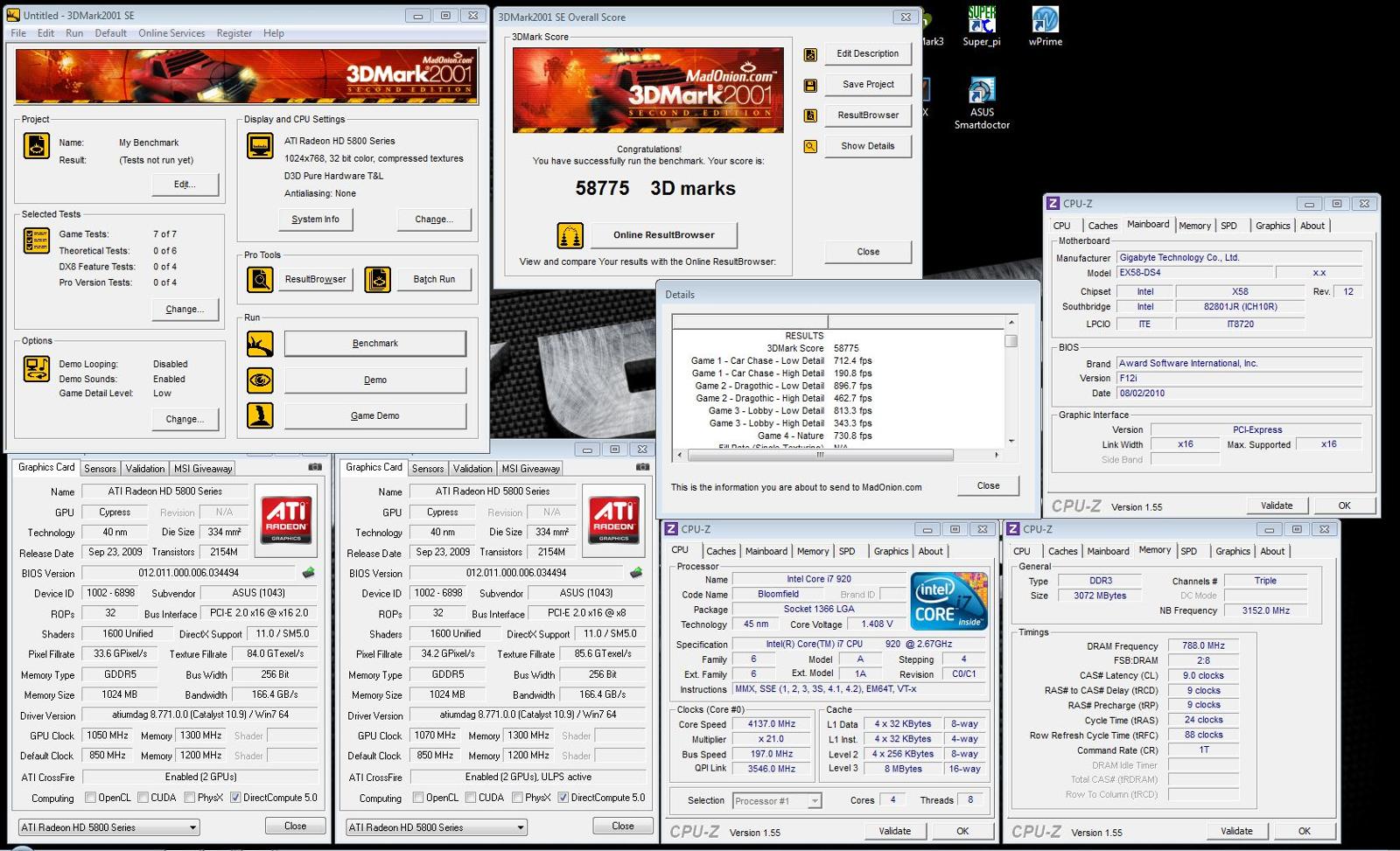Open the card selector dropdown in left GPU-Z
1400x851 pixels.
[109, 827]
